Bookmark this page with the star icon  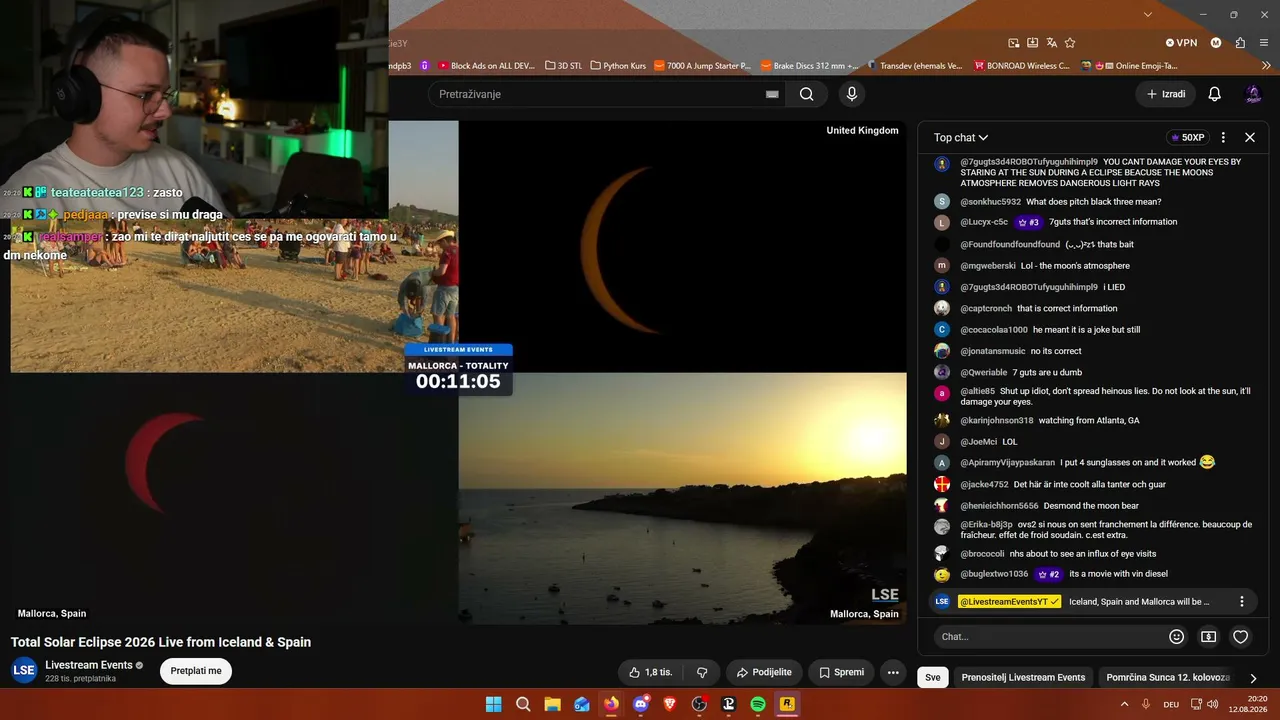1070,43
